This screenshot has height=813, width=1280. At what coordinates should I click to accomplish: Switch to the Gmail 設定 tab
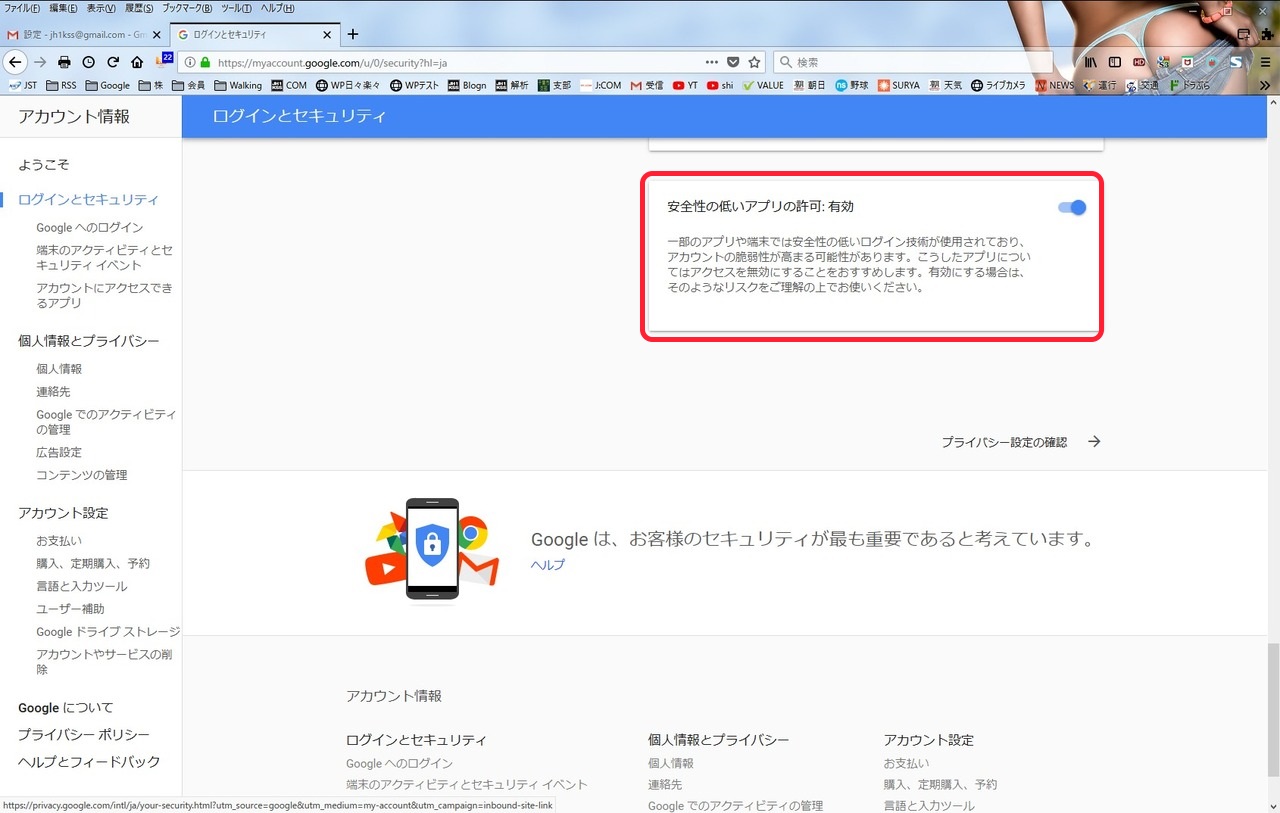(x=80, y=34)
